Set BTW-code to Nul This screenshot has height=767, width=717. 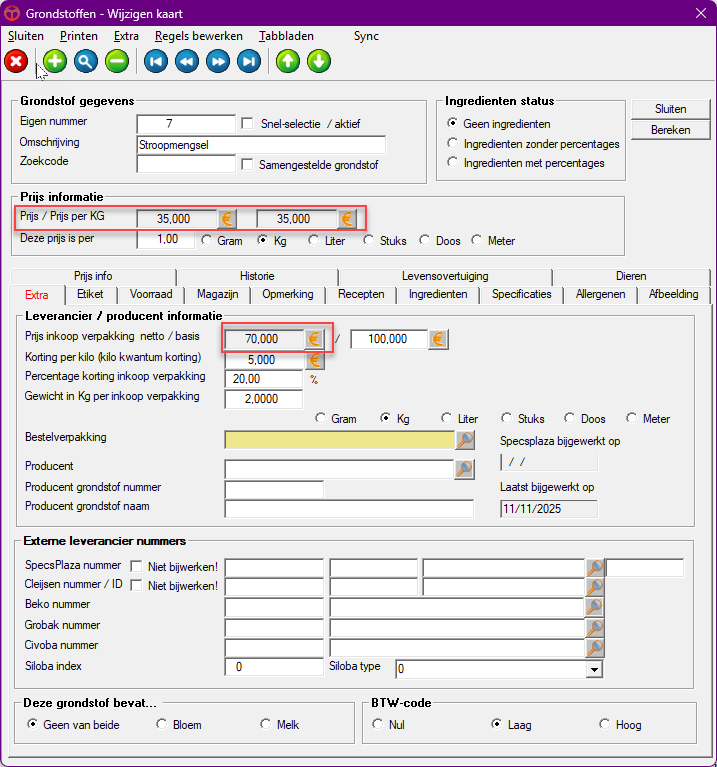click(378, 724)
